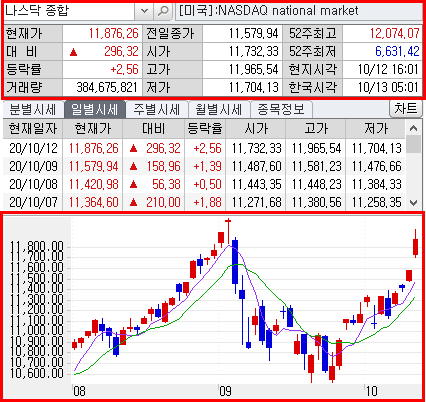Viewport: 426px width, 402px height.
Task: Open the 주별시세 tab
Action: 157,109
